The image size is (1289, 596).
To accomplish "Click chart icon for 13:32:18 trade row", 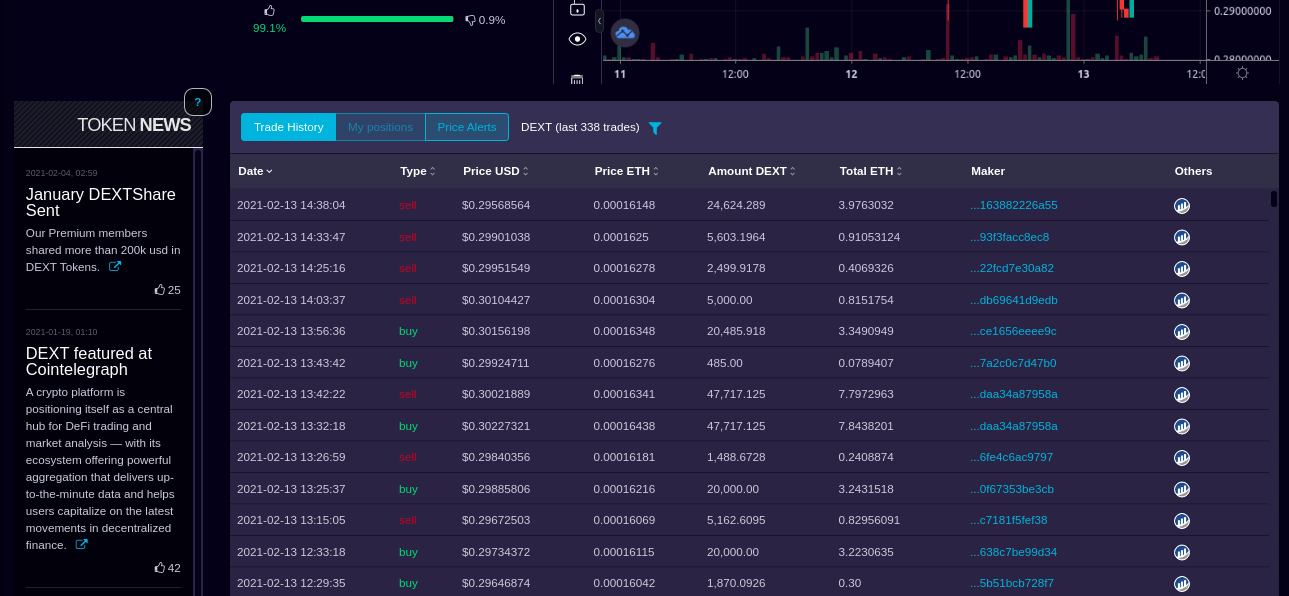I will pos(1182,426).
